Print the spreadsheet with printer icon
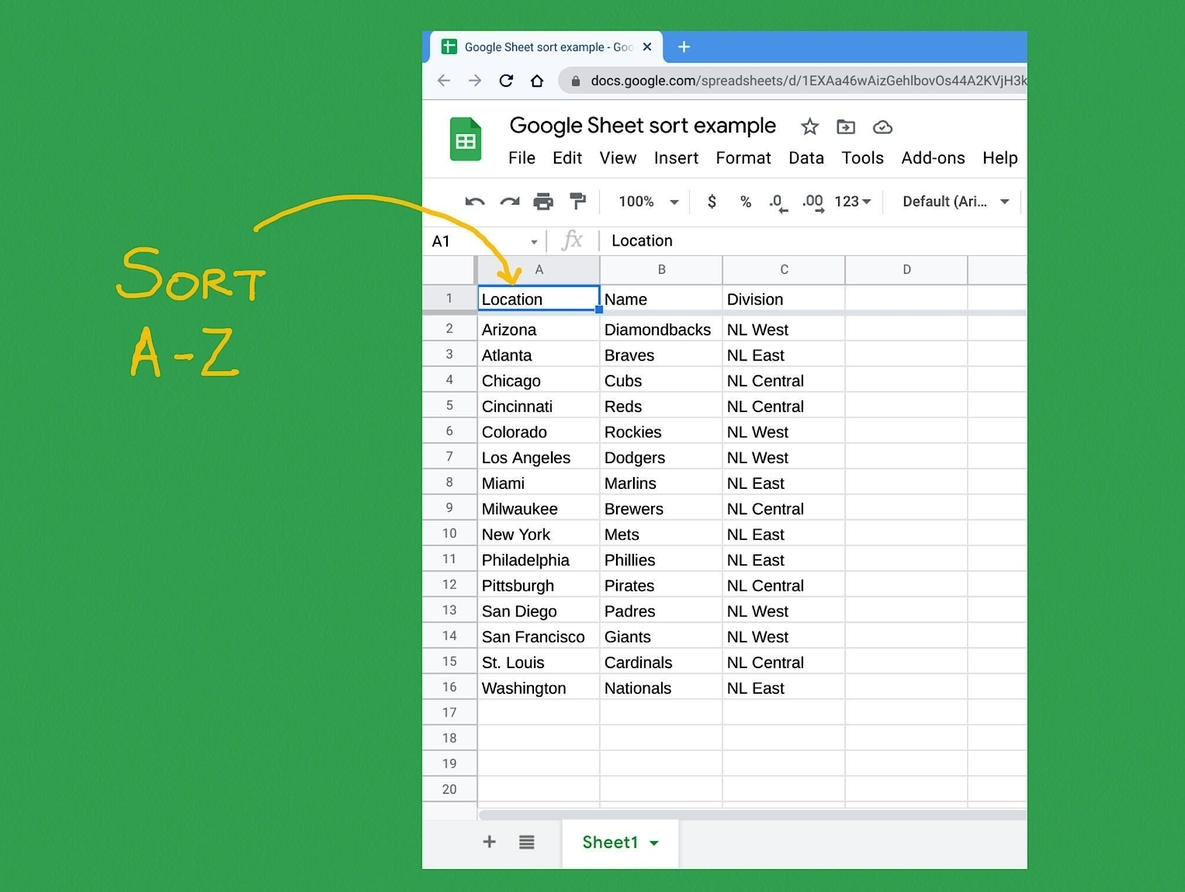Viewport: 1185px width, 892px height. tap(543, 202)
